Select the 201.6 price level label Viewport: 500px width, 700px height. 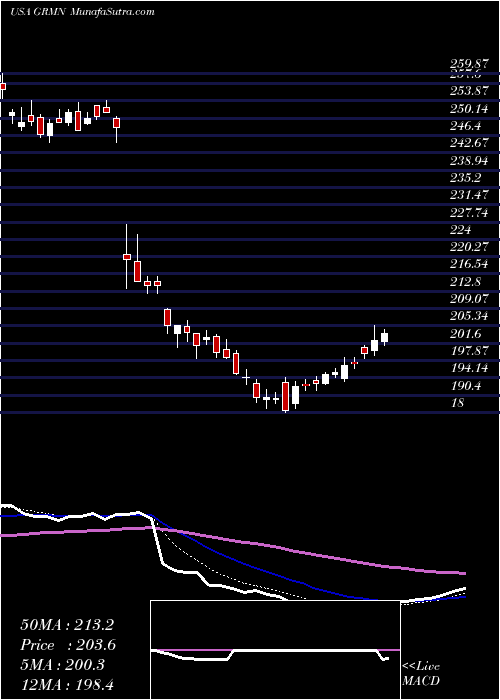[466, 333]
